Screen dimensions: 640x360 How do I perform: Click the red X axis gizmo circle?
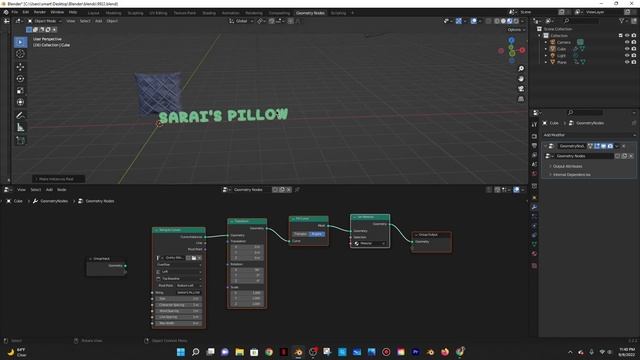[522, 50]
